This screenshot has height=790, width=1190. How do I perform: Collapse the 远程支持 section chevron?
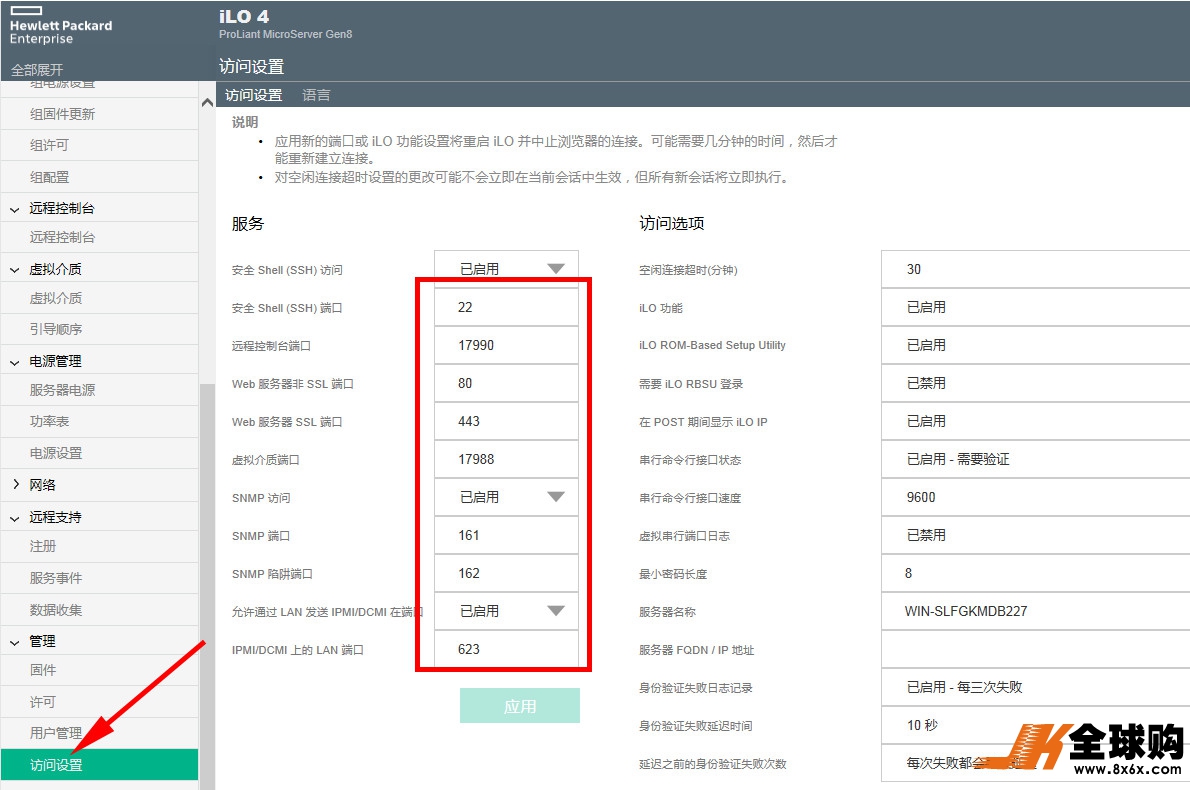14,518
